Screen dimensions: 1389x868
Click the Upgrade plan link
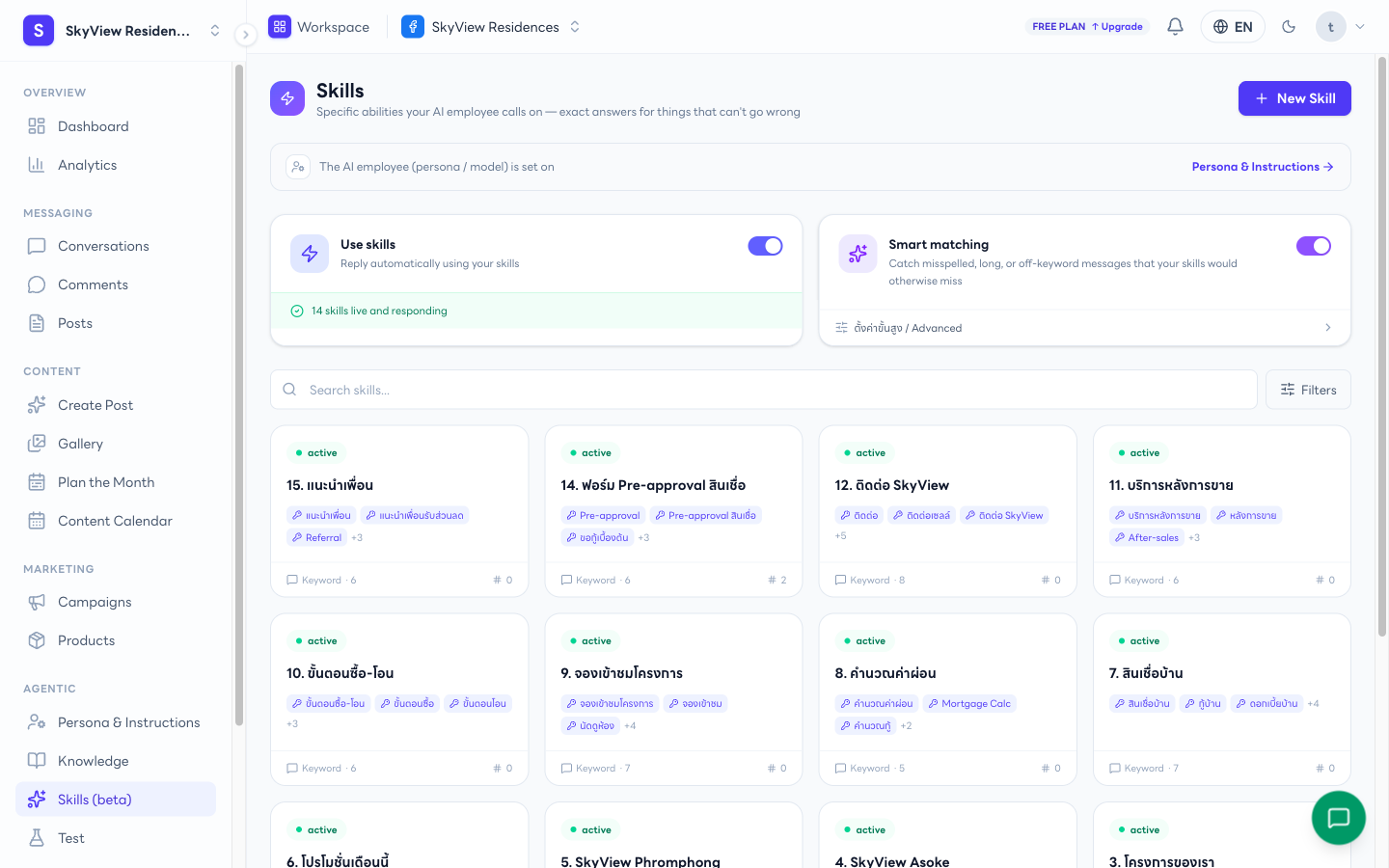click(1117, 27)
